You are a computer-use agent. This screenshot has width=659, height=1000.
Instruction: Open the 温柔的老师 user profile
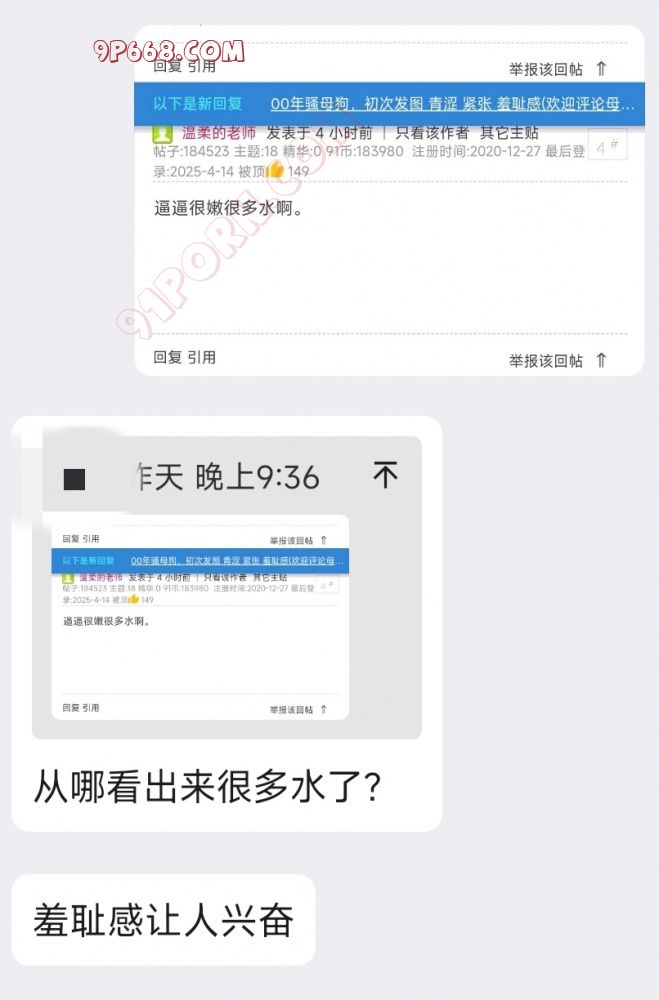(219, 133)
